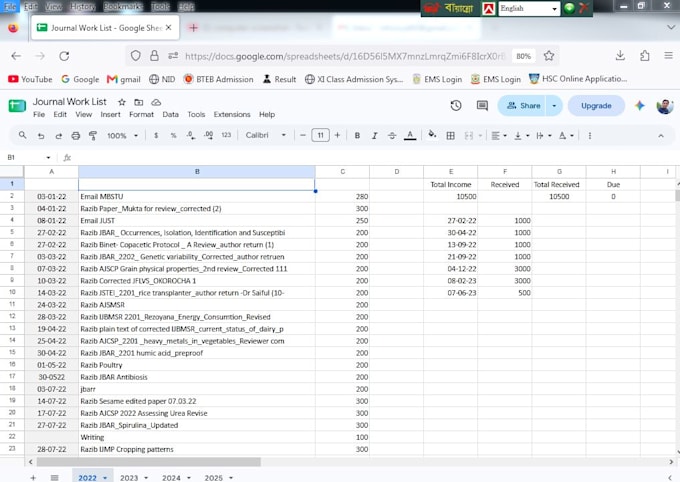Open the Calibri font dropdown

tap(265, 135)
